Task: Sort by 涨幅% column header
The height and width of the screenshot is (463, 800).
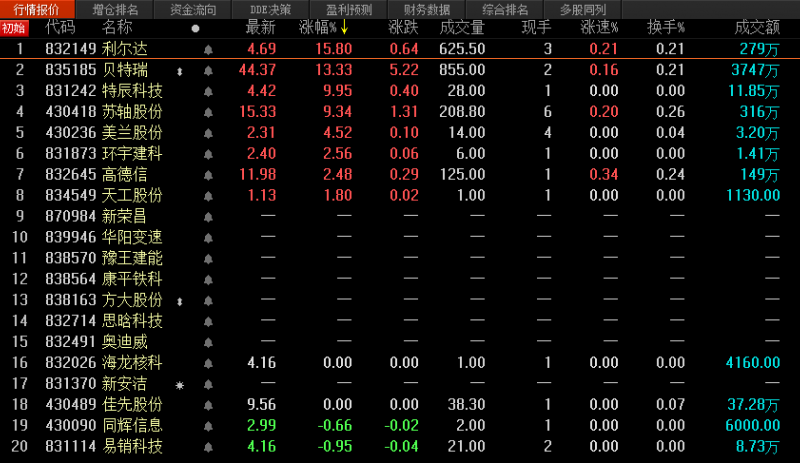Action: (317, 28)
